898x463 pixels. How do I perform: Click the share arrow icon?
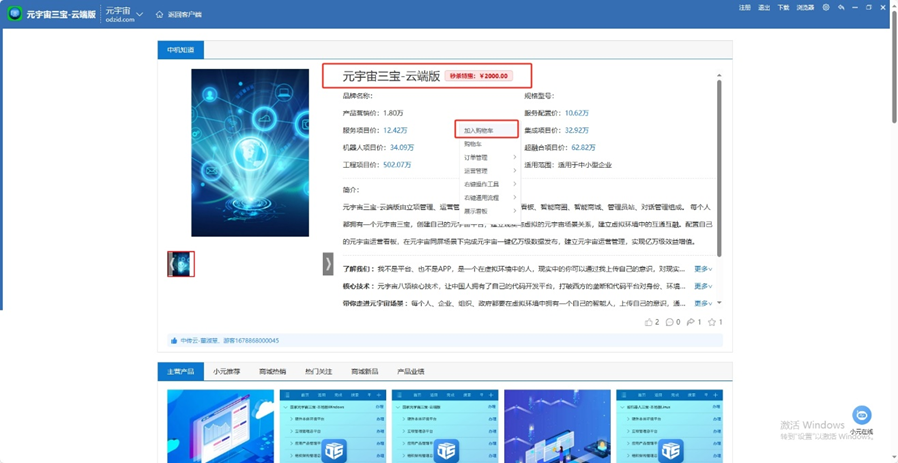click(x=691, y=322)
